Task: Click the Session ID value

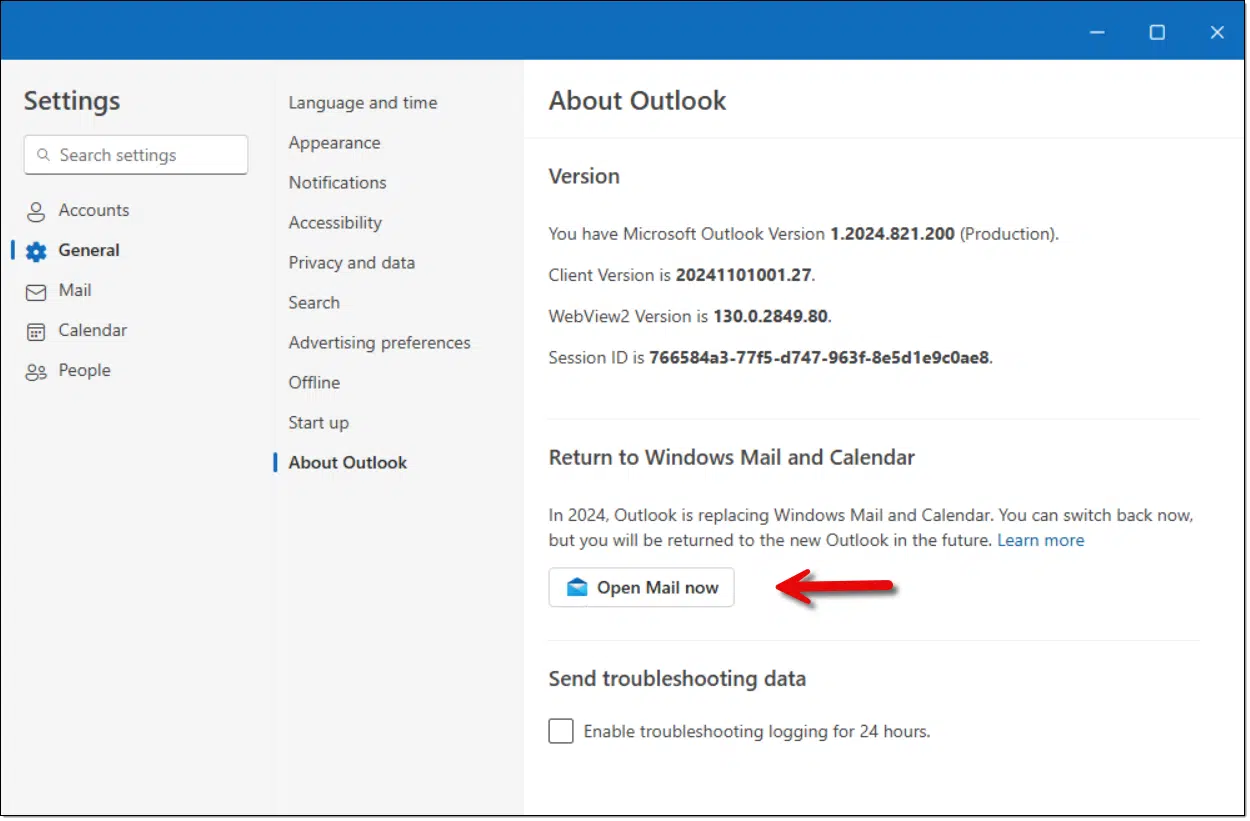Action: coord(819,357)
